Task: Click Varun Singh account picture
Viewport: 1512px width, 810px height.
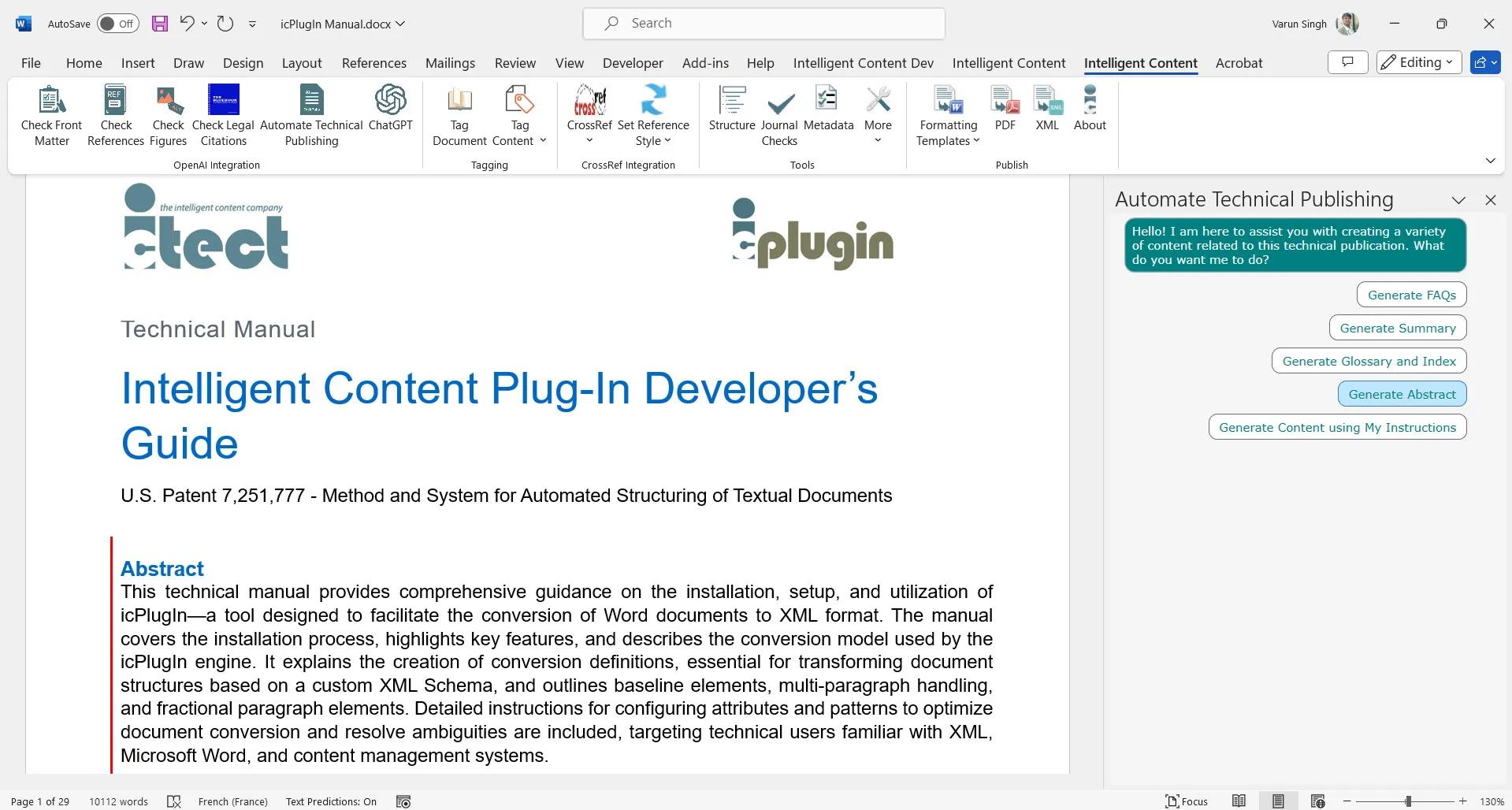Action: (x=1347, y=24)
